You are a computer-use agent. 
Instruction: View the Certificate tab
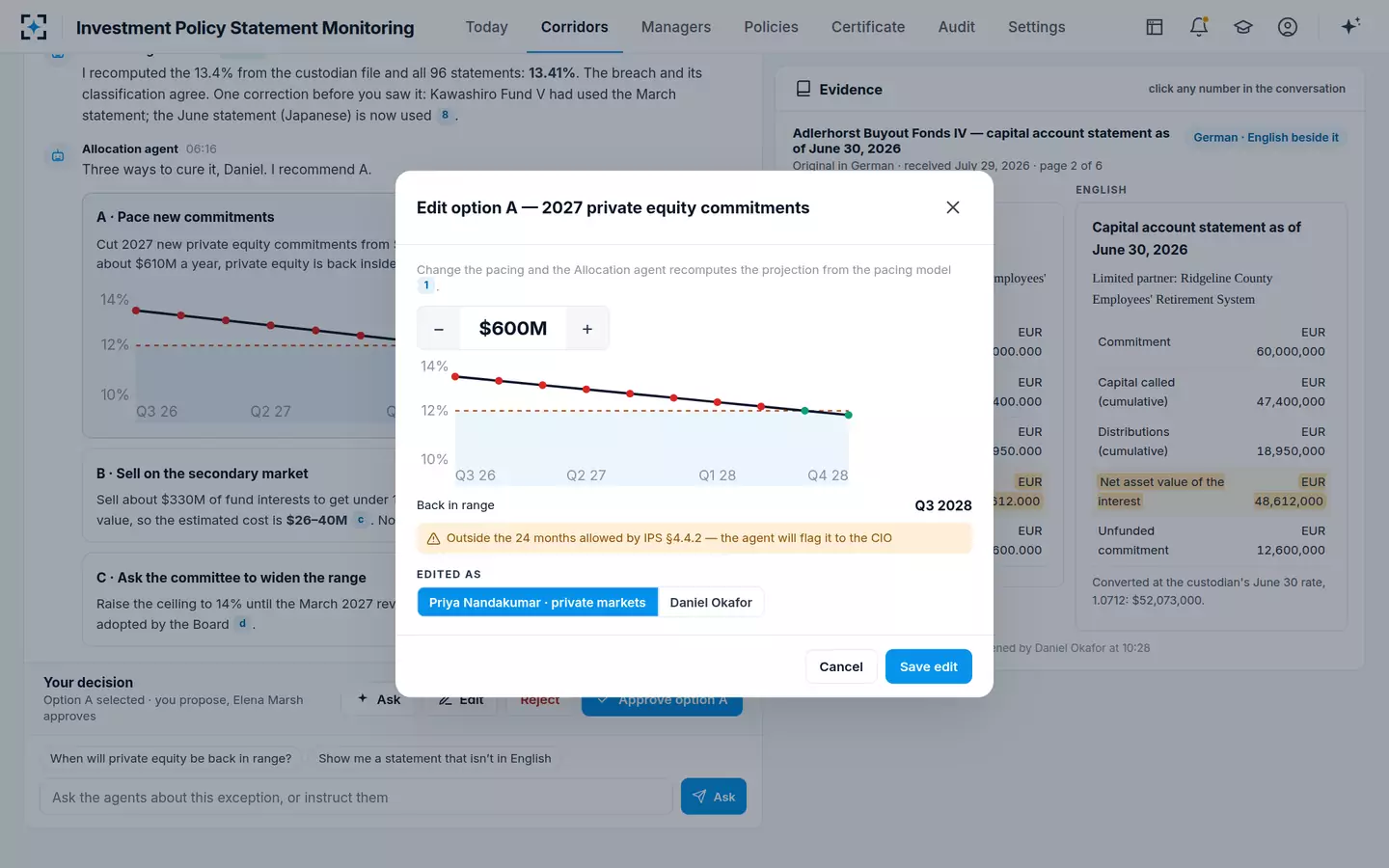tap(868, 27)
